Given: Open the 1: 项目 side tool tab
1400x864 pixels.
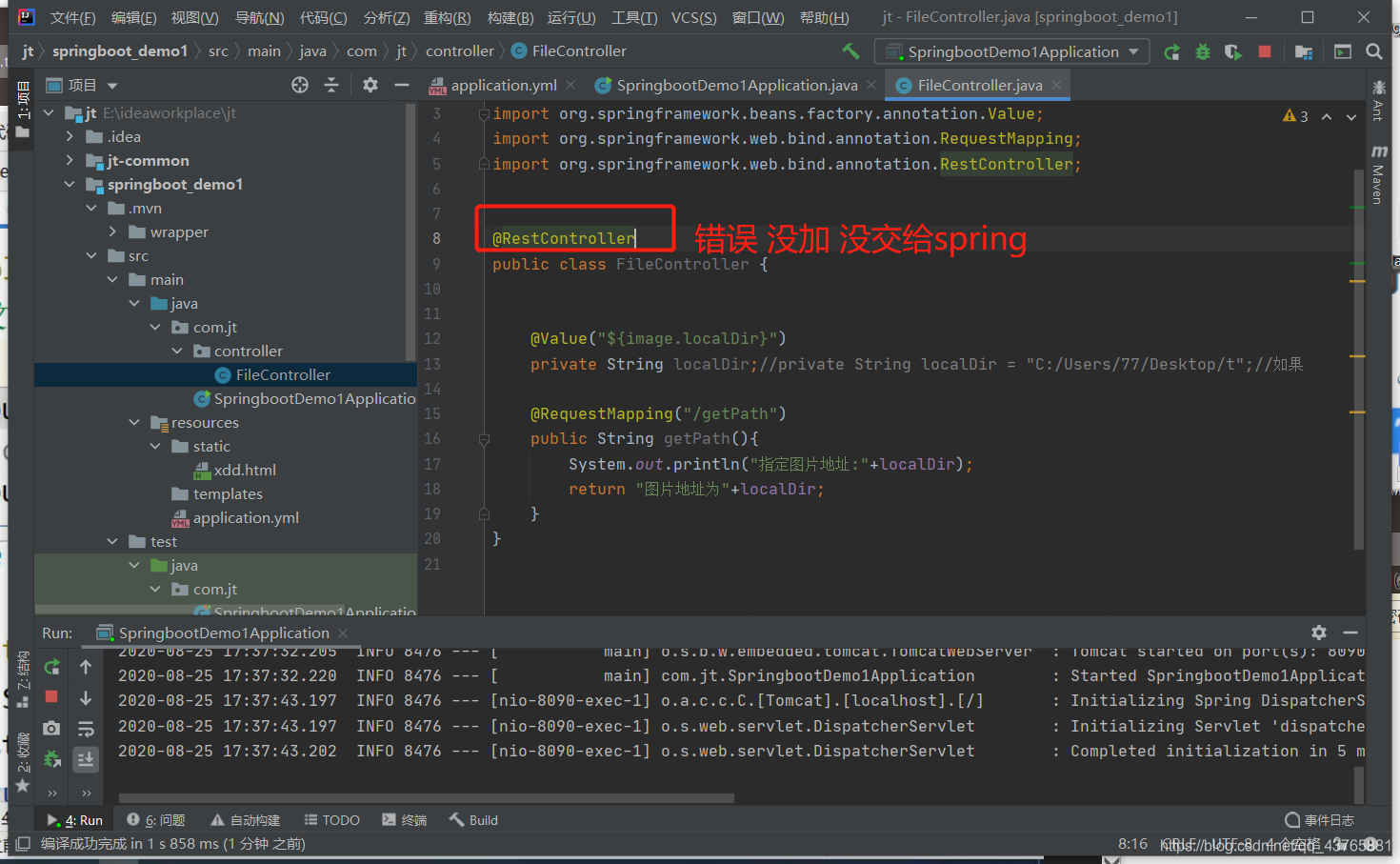Looking at the screenshot, I should click(23, 110).
